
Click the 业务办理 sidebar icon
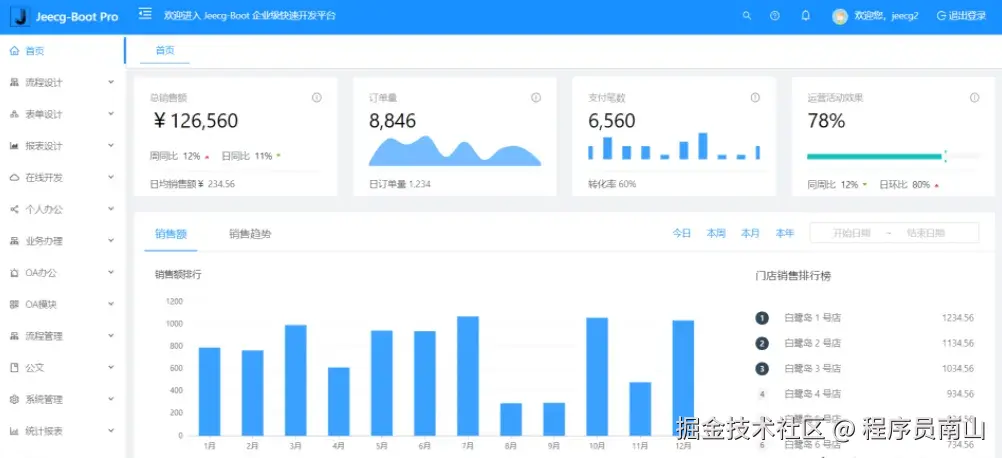(x=14, y=241)
